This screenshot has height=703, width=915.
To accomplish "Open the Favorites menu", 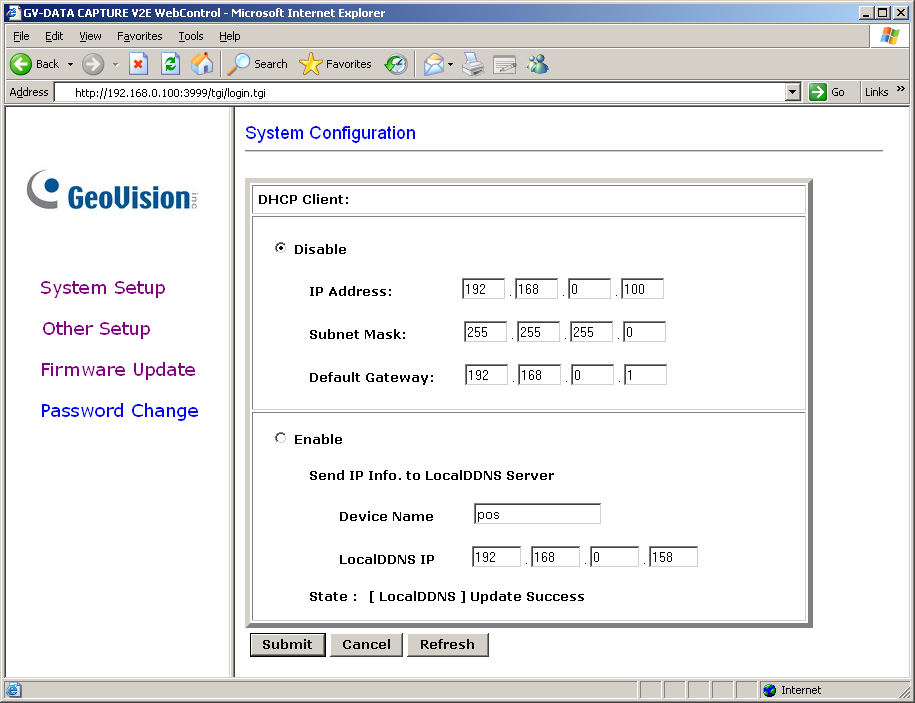I will [x=139, y=36].
